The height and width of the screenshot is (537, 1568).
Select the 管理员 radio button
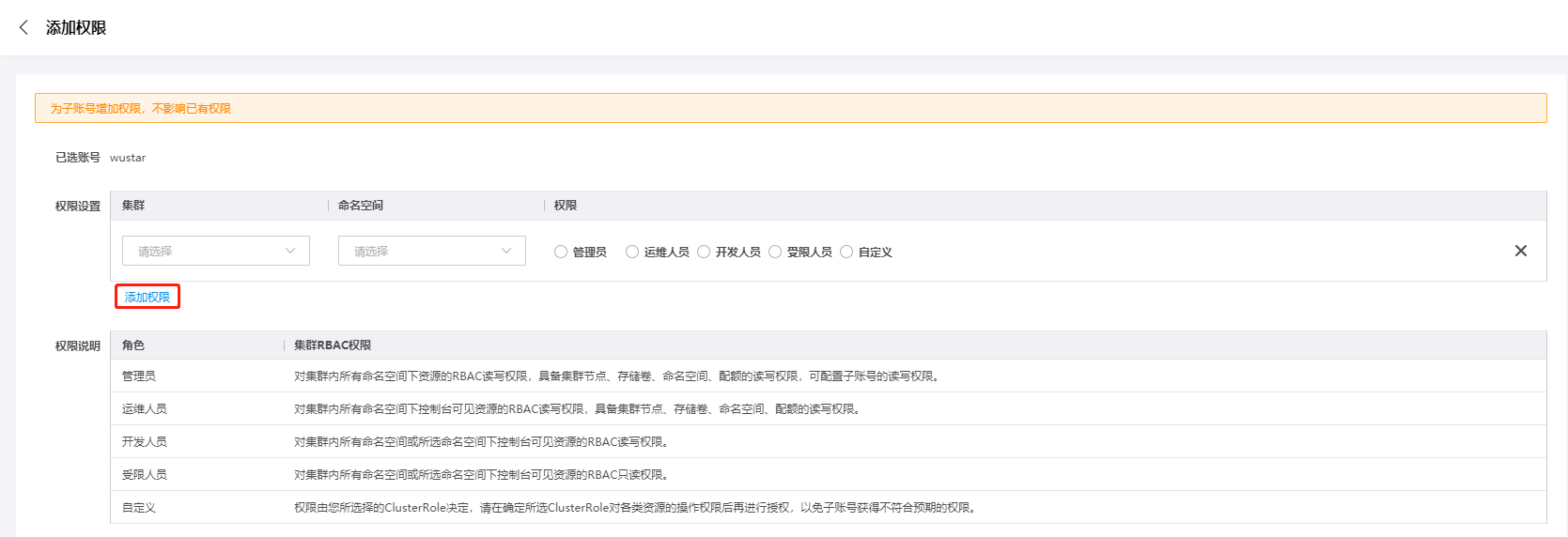coord(561,252)
